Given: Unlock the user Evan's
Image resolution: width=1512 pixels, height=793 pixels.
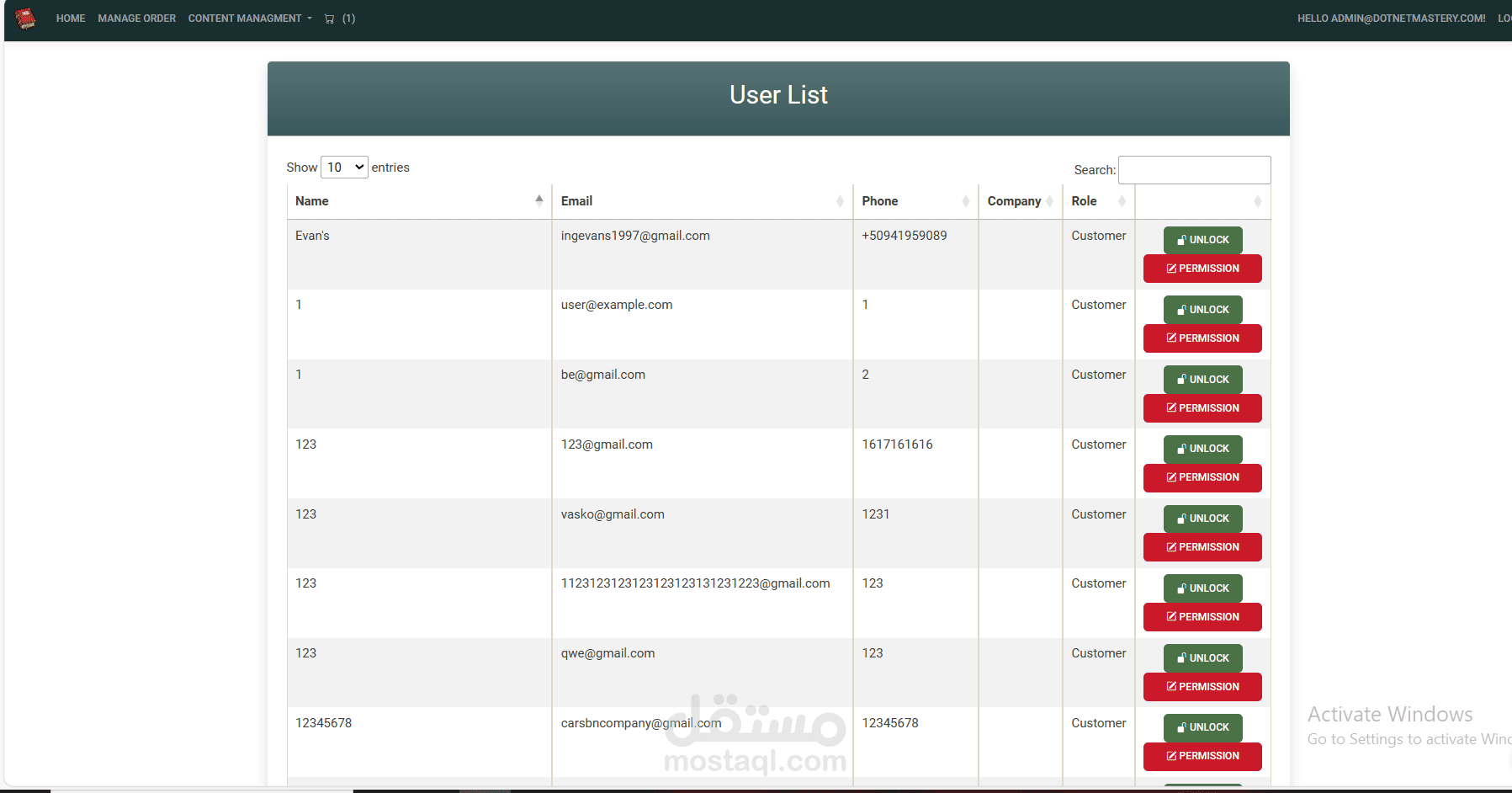Looking at the screenshot, I should [x=1203, y=240].
